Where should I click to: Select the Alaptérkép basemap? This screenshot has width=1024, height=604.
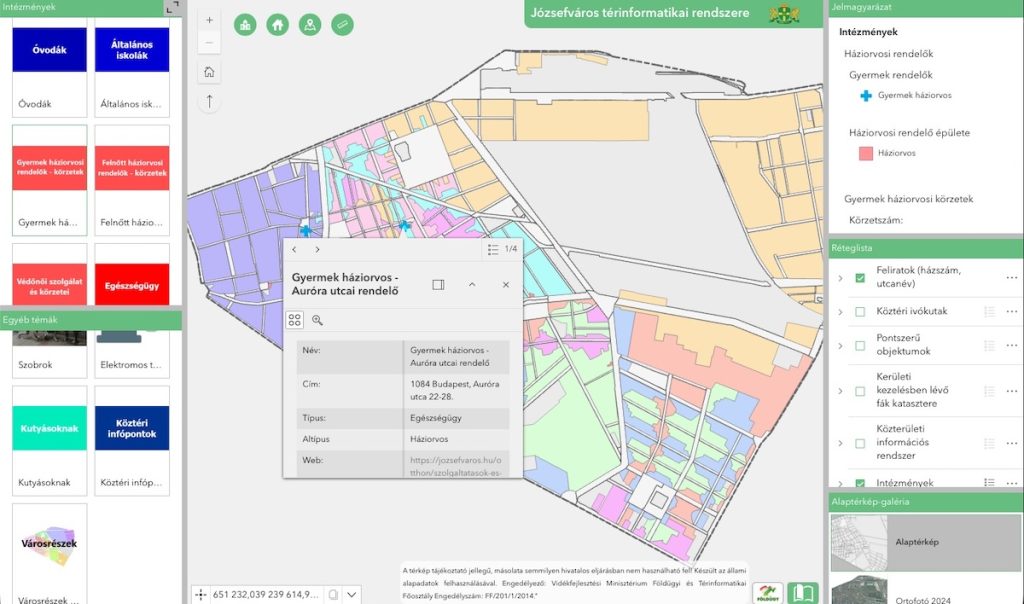tap(926, 543)
